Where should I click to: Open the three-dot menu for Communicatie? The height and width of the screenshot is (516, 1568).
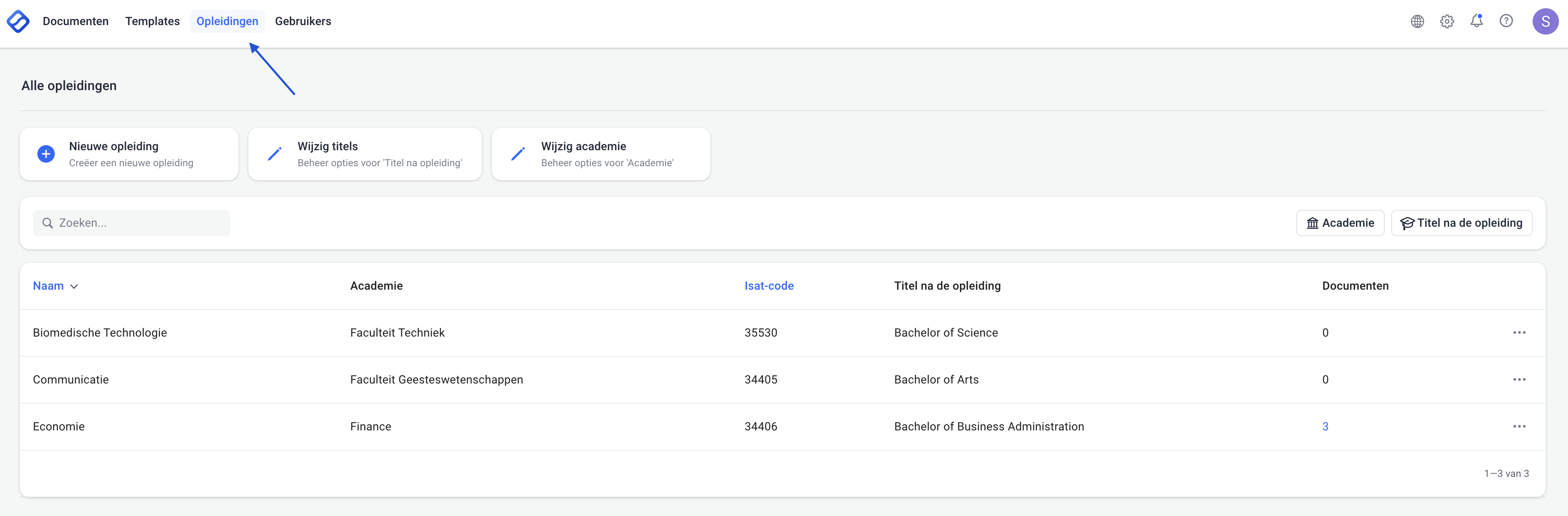[1519, 379]
